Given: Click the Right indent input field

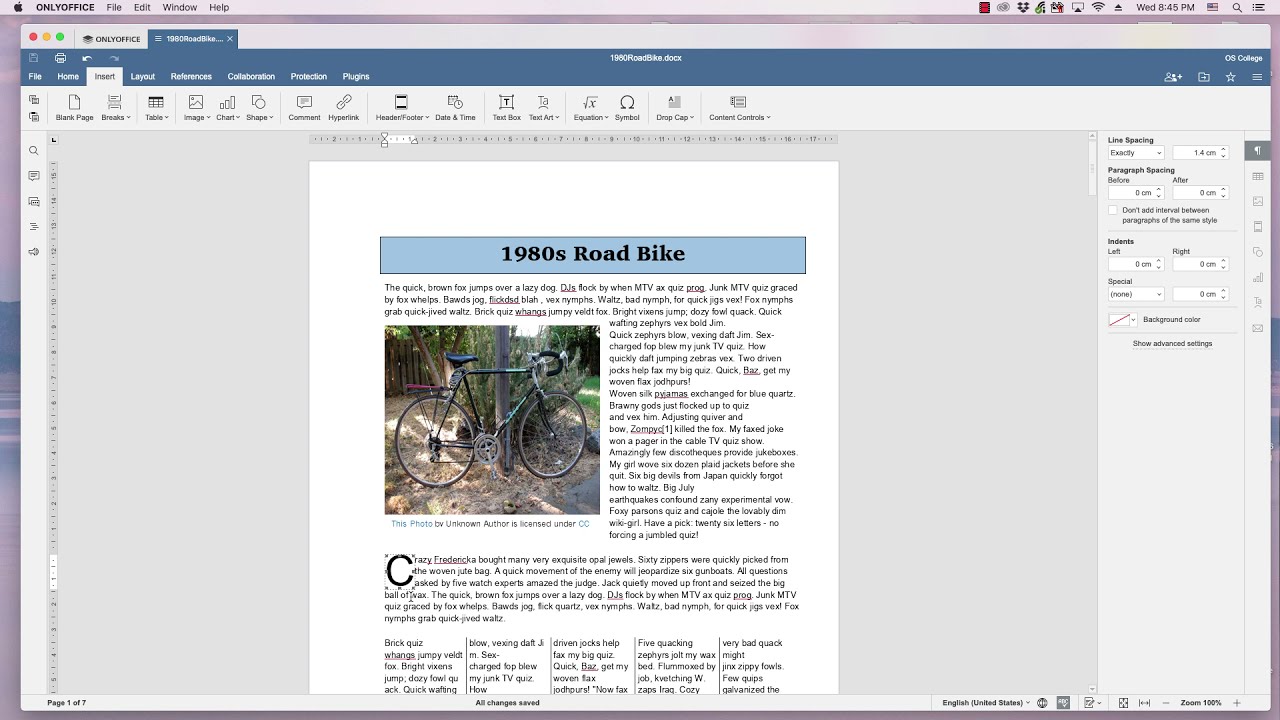Looking at the screenshot, I should click(x=1199, y=264).
